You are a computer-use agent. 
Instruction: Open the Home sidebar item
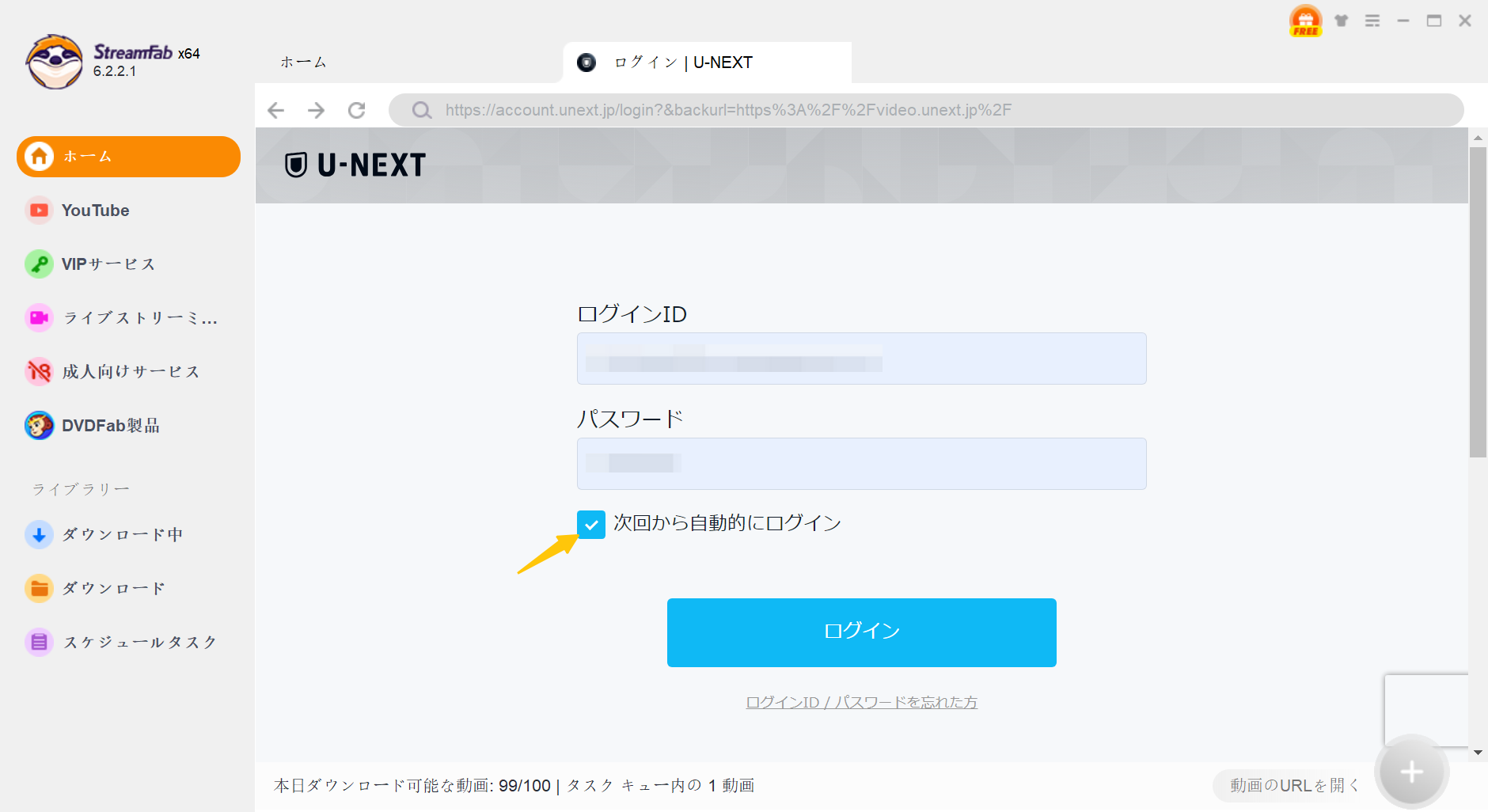128,157
